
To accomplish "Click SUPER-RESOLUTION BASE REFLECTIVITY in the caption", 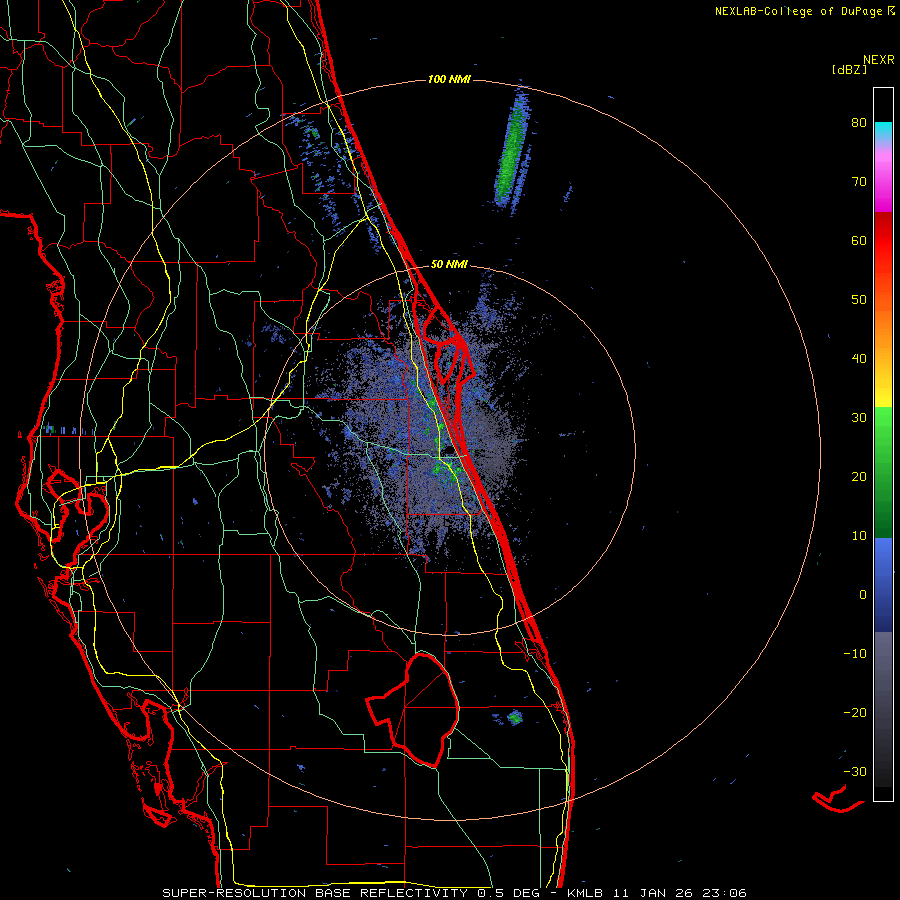I will tap(315, 893).
